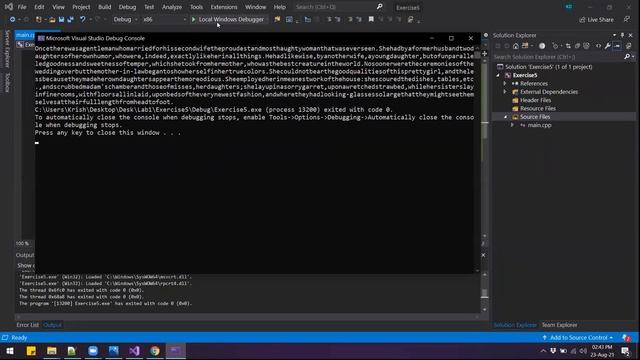
Task: Open Visual Studio from taskbar
Action: coord(134,351)
